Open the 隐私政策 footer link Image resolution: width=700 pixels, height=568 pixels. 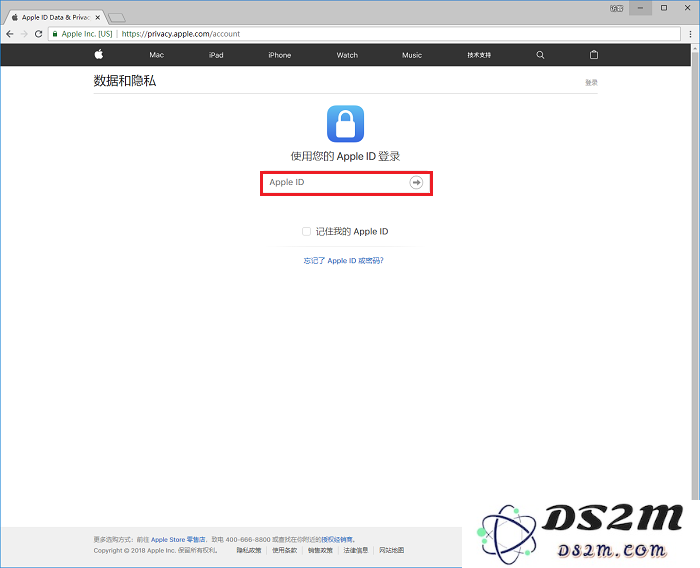(x=249, y=550)
